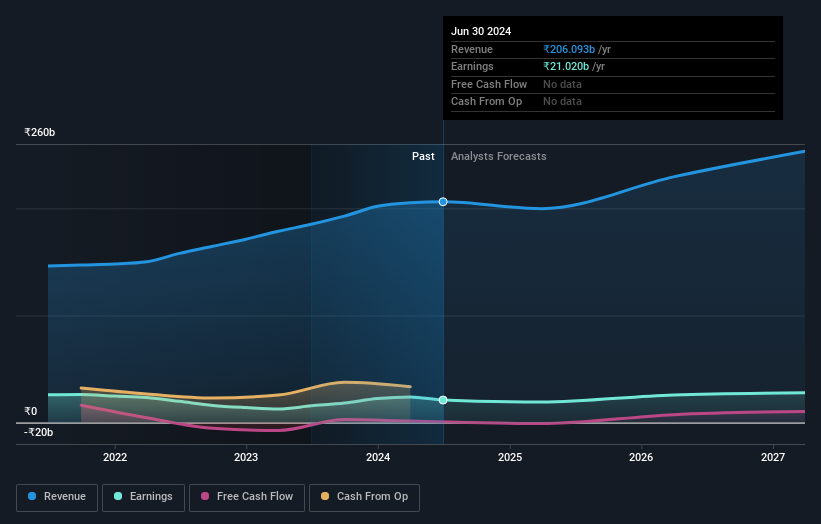821x524 pixels.
Task: Click the Past label
Action: pyautogui.click(x=423, y=156)
